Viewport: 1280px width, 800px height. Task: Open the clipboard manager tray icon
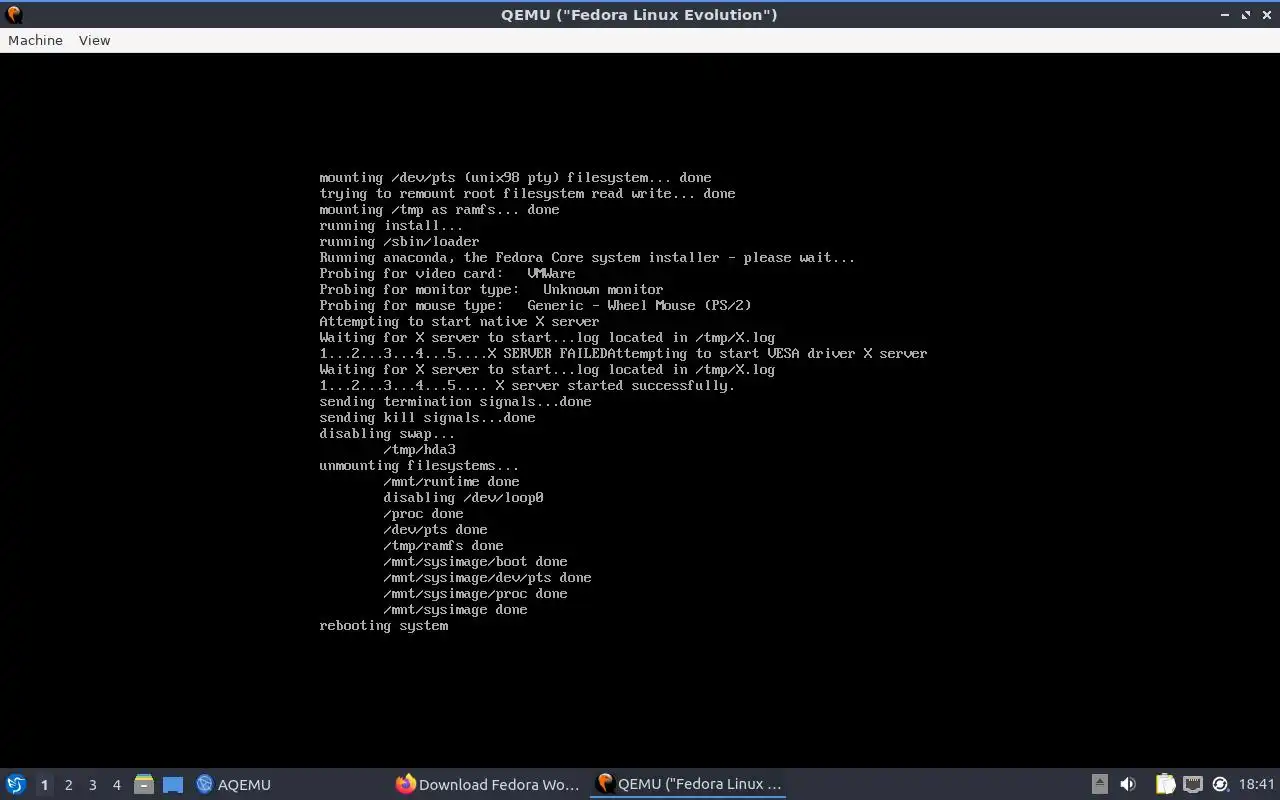tap(1165, 784)
